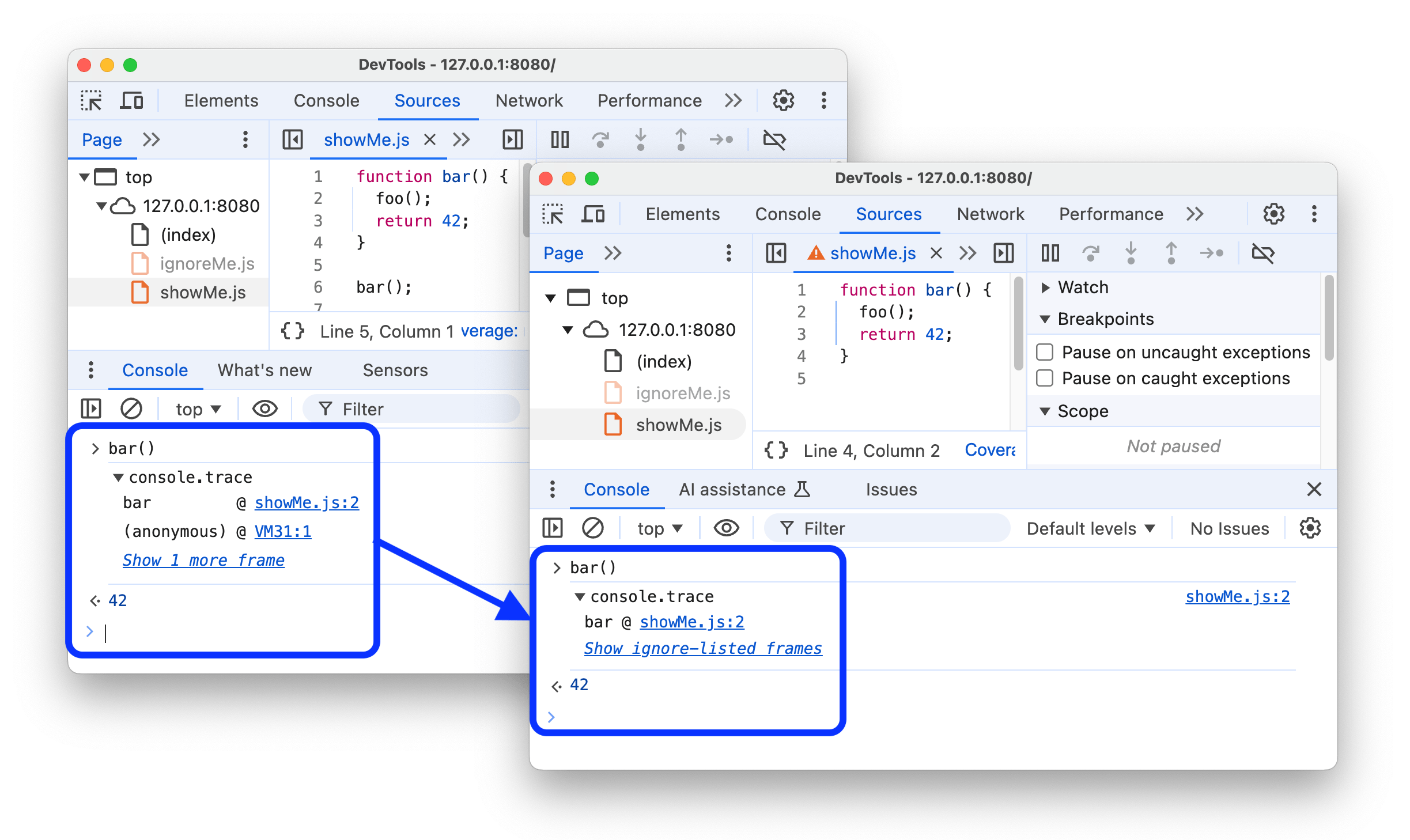Click the inspect element picker icon in front window
The height and width of the screenshot is (840, 1410).
tap(553, 214)
